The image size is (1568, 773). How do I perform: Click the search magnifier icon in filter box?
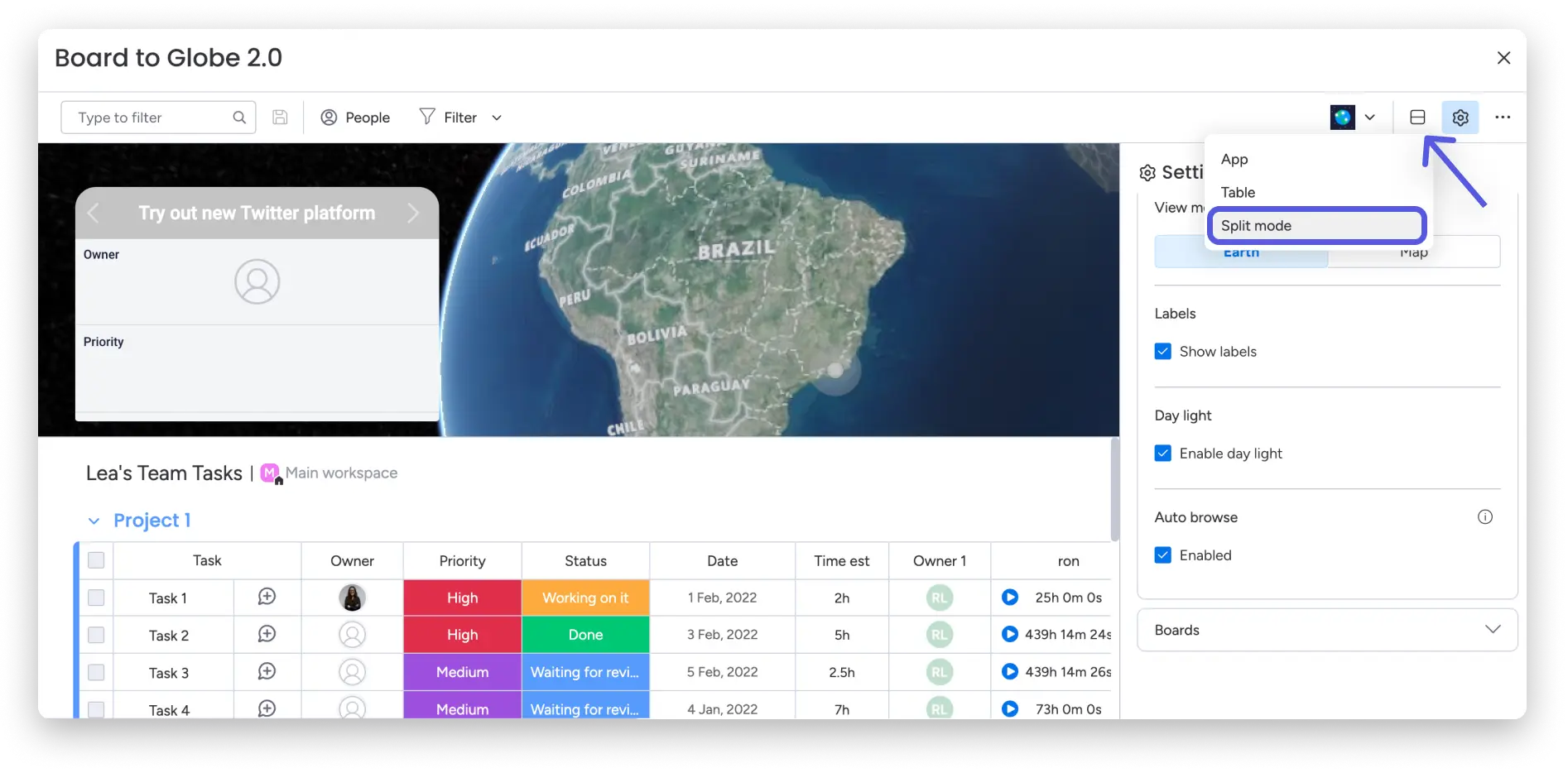tap(239, 118)
